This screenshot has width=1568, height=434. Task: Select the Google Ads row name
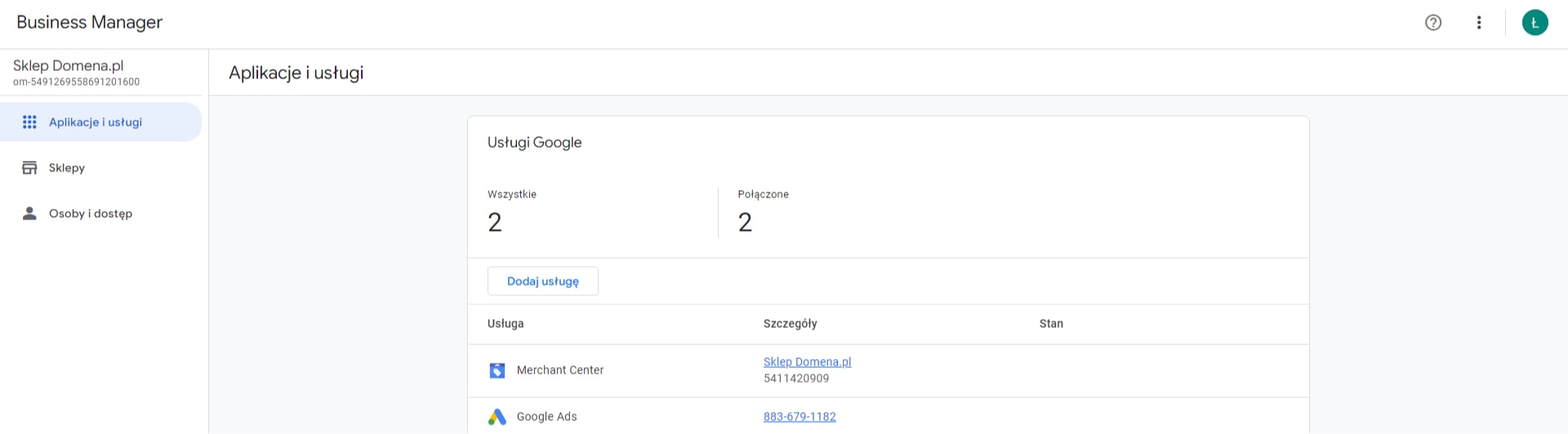pyautogui.click(x=546, y=417)
